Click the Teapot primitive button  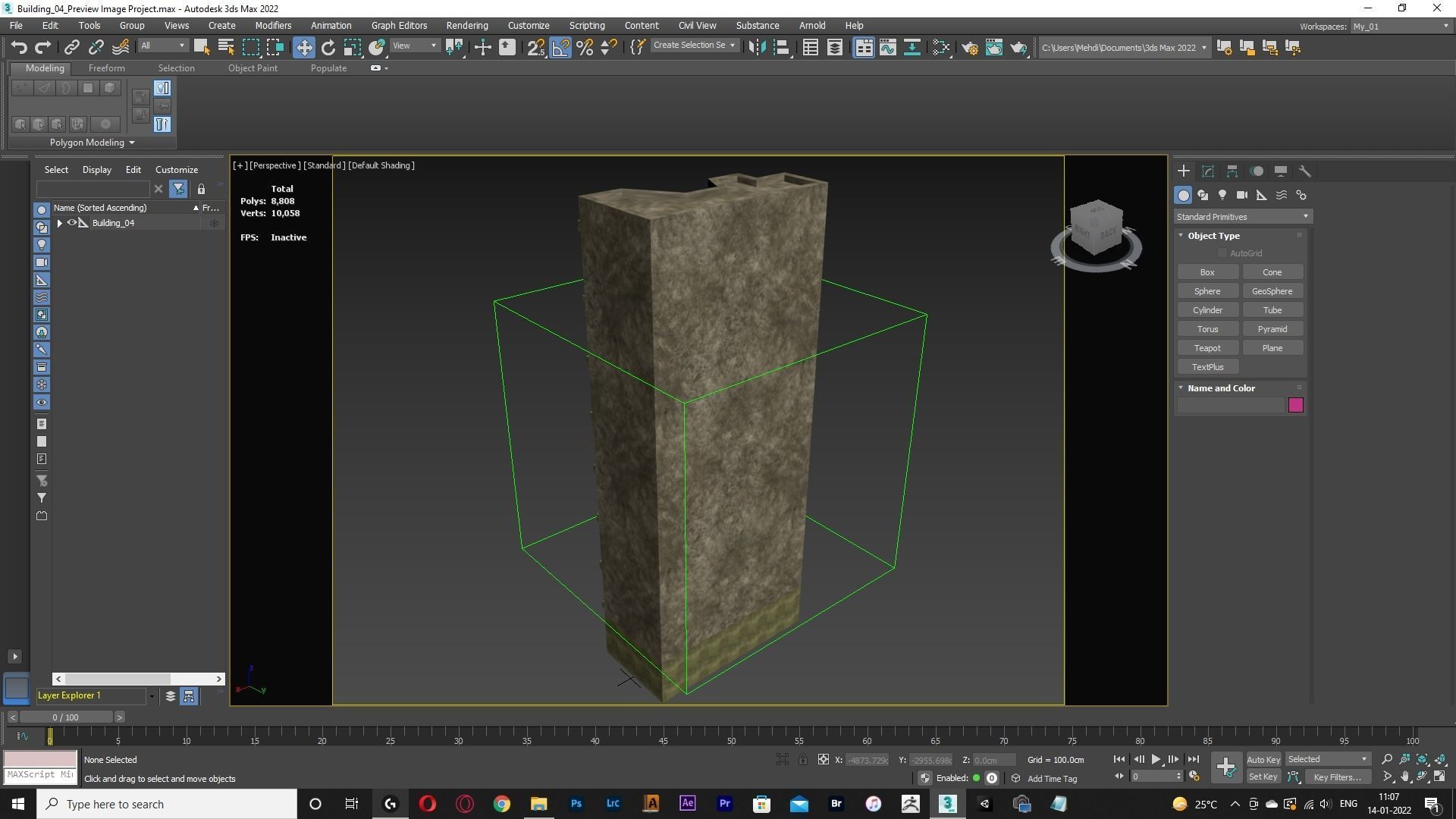(x=1207, y=348)
